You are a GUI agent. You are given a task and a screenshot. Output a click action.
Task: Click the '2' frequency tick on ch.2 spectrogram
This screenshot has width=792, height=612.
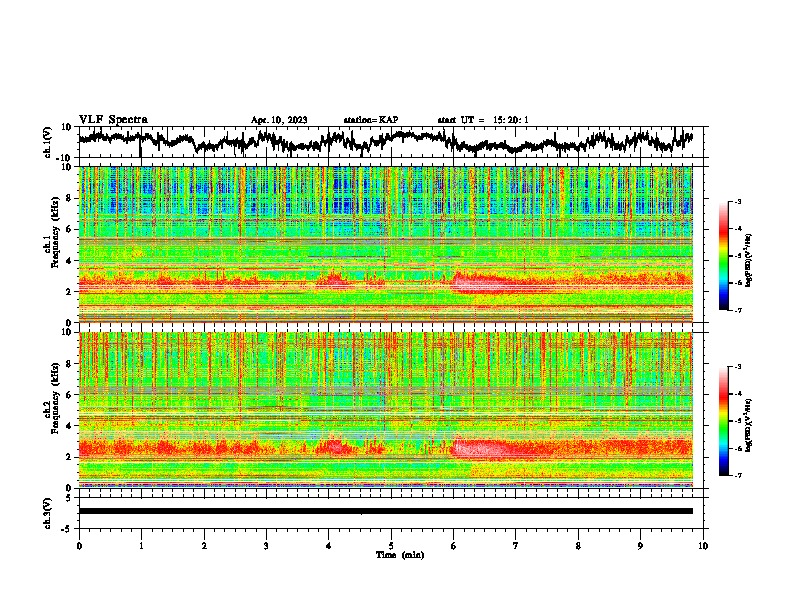(x=69, y=457)
